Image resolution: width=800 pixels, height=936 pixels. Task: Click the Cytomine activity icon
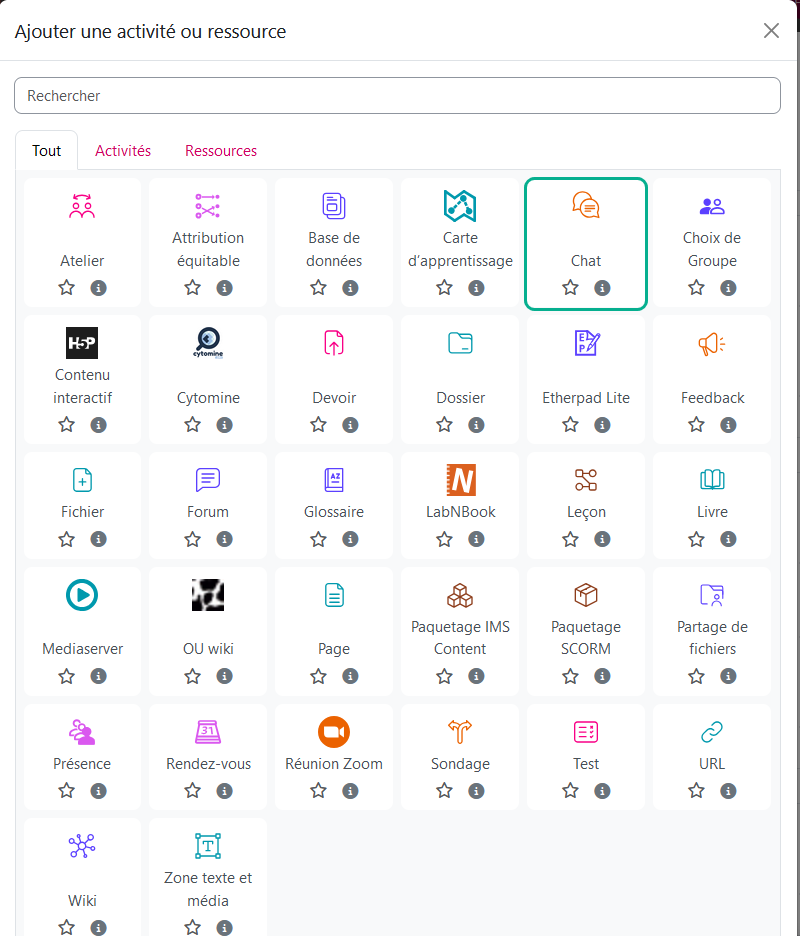tap(208, 343)
